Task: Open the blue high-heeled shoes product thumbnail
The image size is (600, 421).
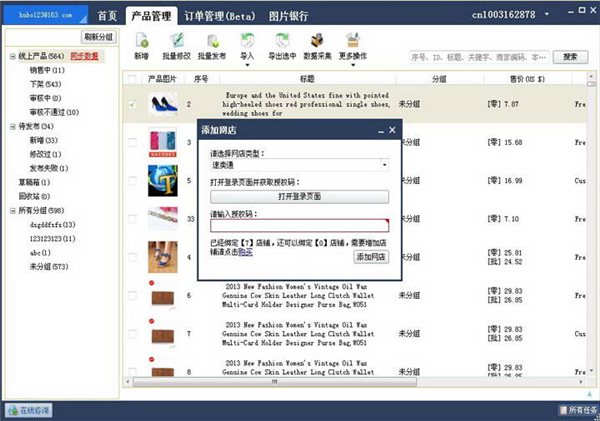Action: [163, 104]
